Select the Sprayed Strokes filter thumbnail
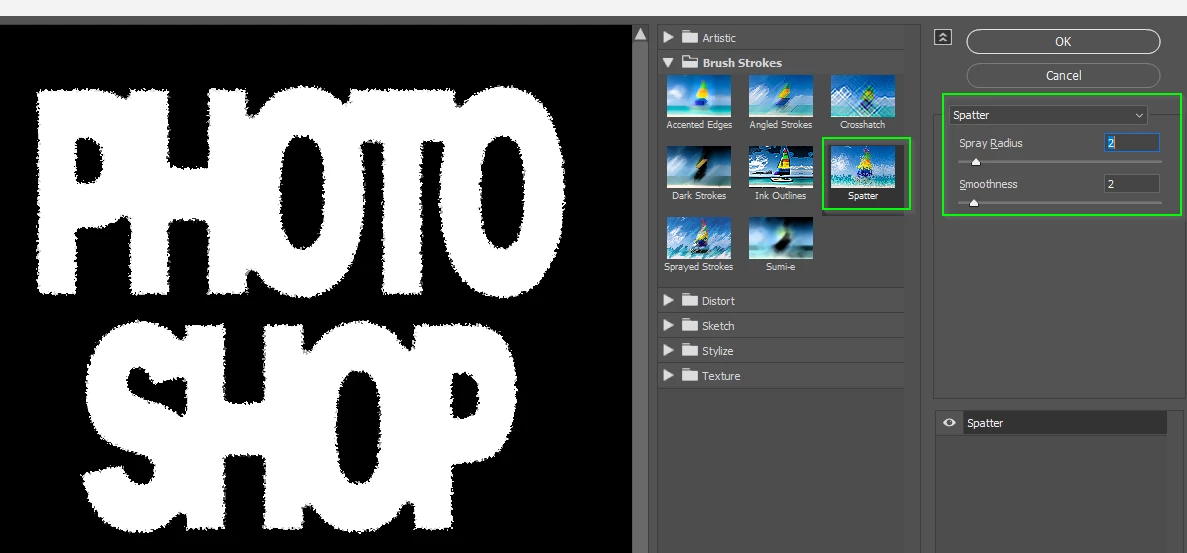This screenshot has width=1187, height=553. tap(699, 238)
